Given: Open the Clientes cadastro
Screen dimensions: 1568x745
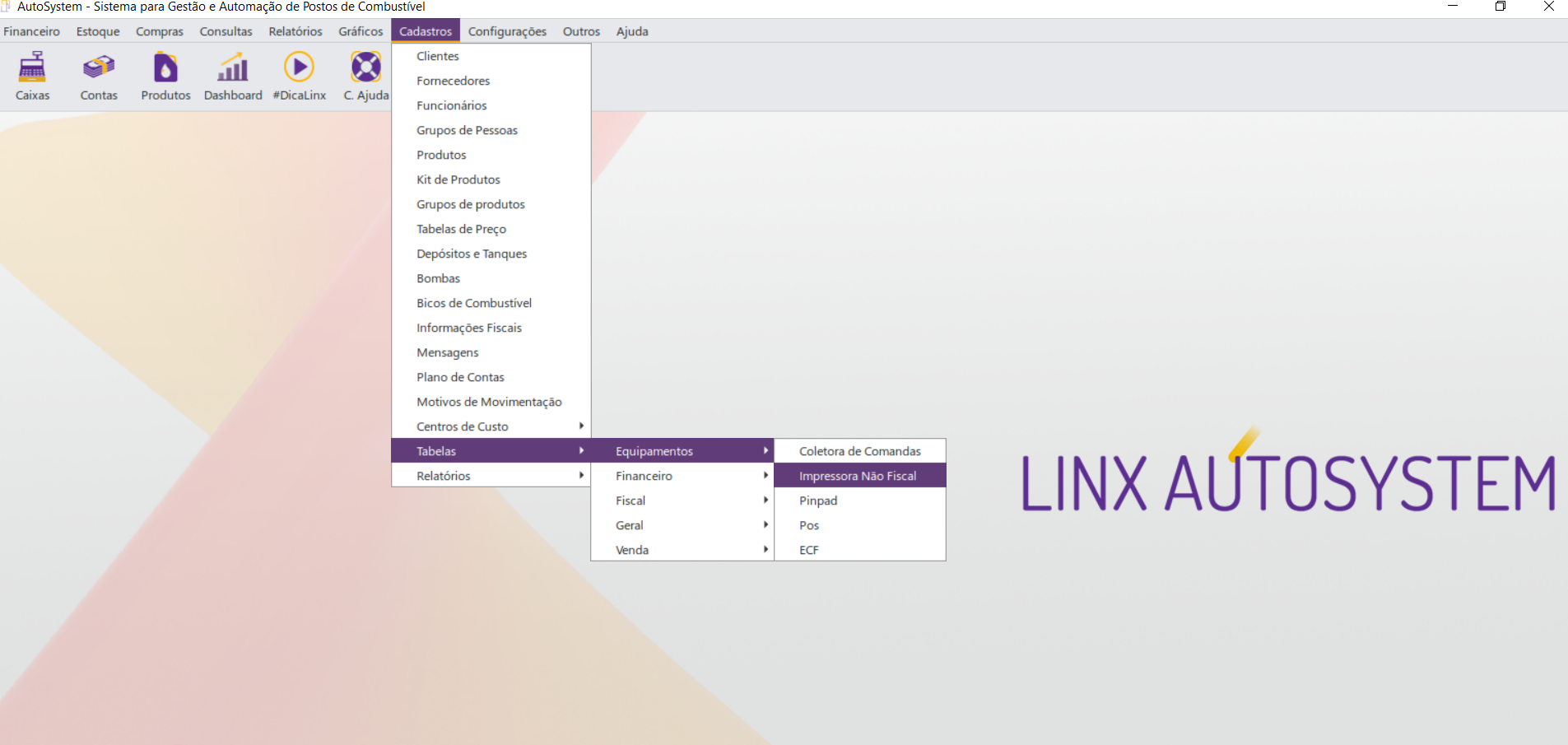Looking at the screenshot, I should (x=438, y=56).
